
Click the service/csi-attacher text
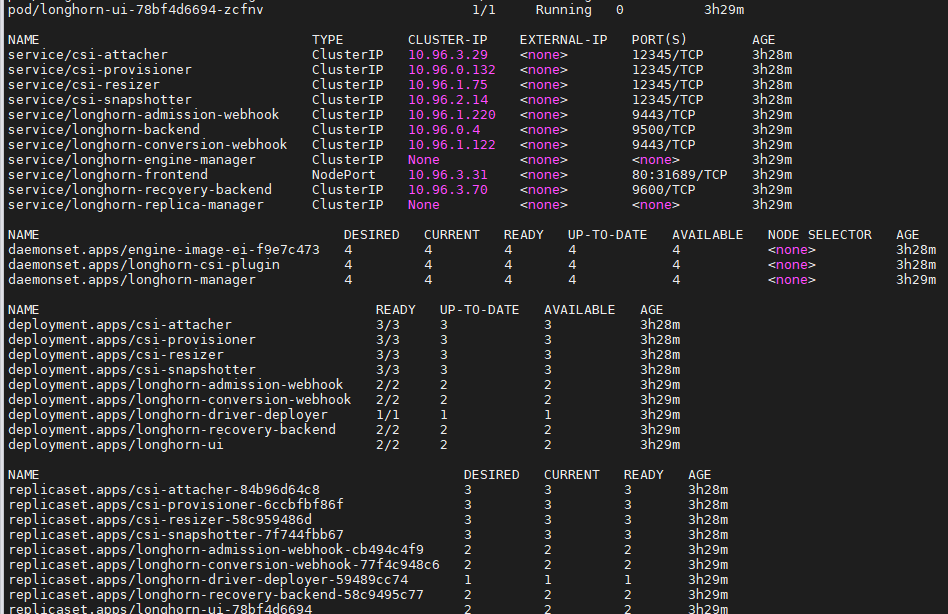(x=87, y=55)
